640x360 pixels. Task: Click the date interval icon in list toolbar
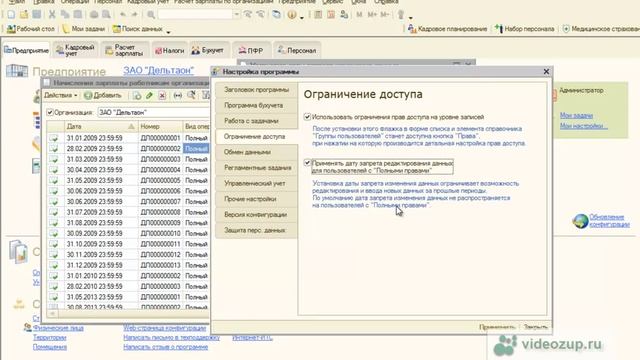(x=178, y=96)
